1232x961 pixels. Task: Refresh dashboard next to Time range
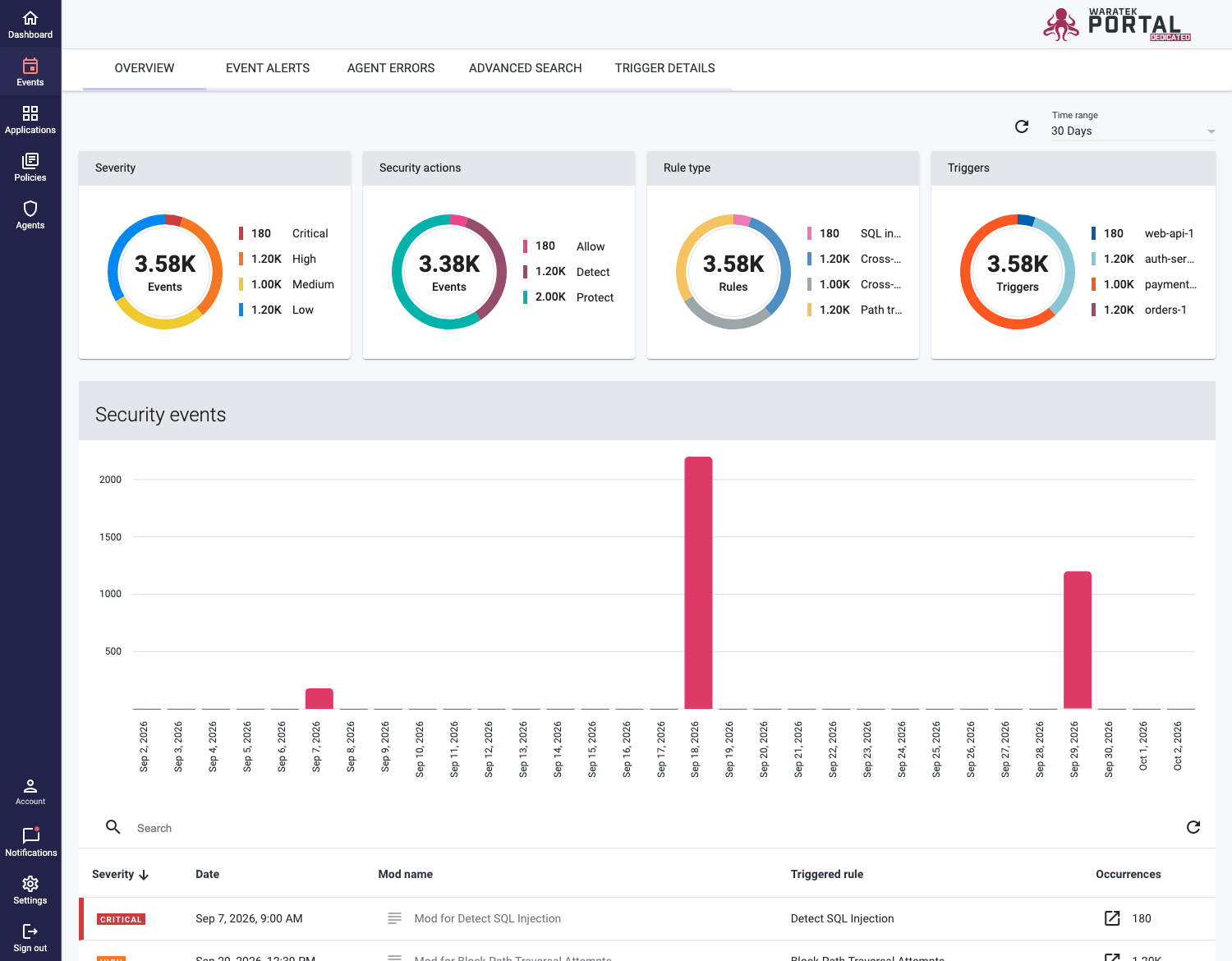1022,126
